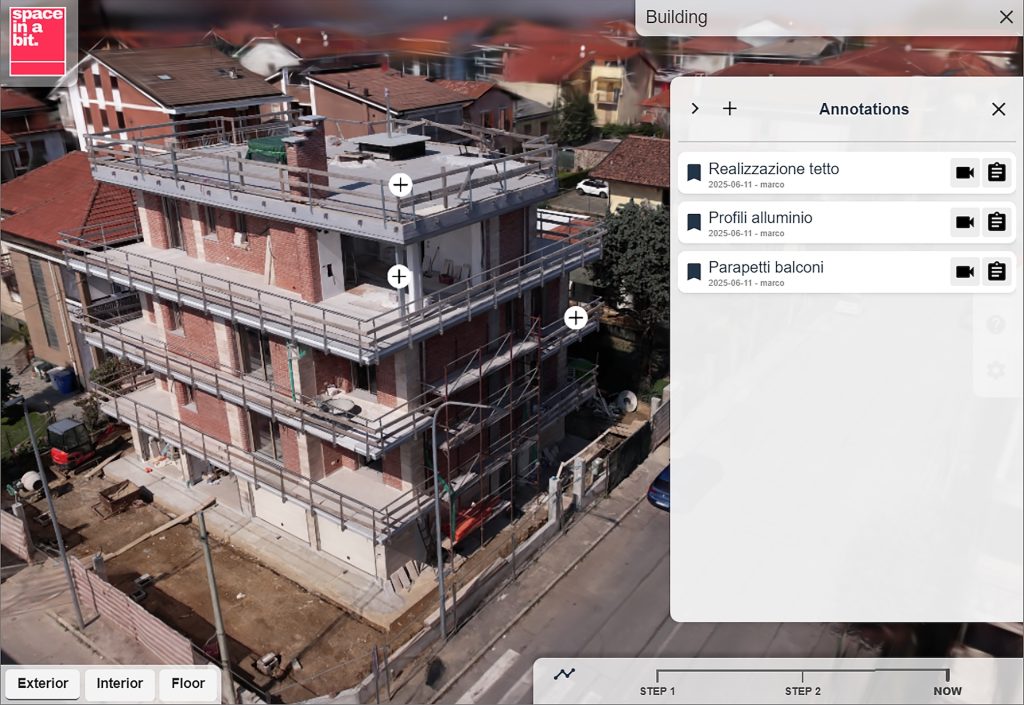Add a new annotation with plus icon

(730, 109)
